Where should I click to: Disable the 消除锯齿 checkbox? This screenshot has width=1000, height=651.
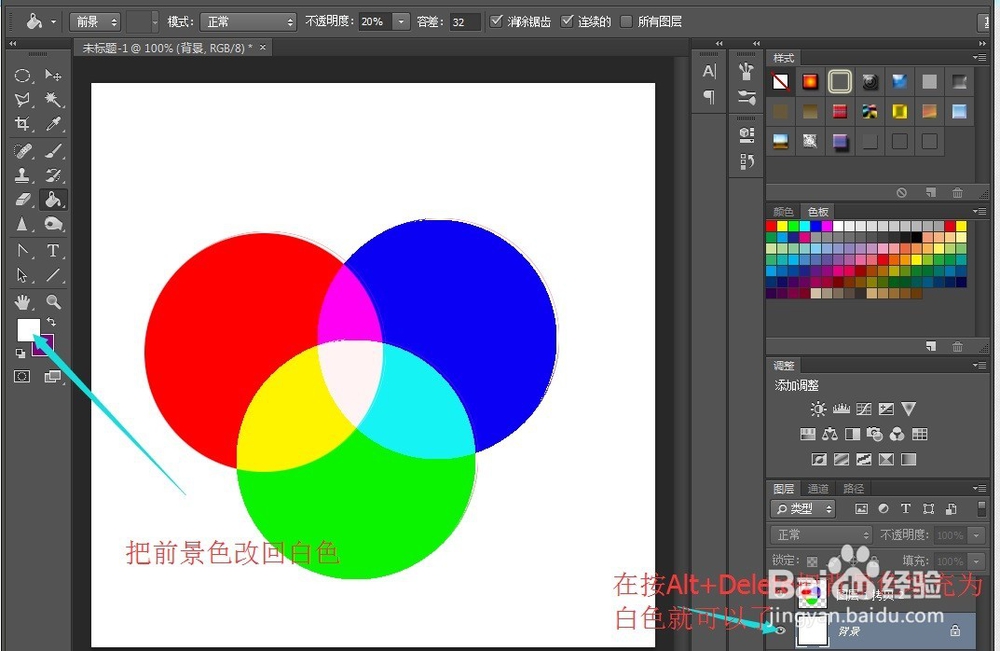click(x=497, y=20)
